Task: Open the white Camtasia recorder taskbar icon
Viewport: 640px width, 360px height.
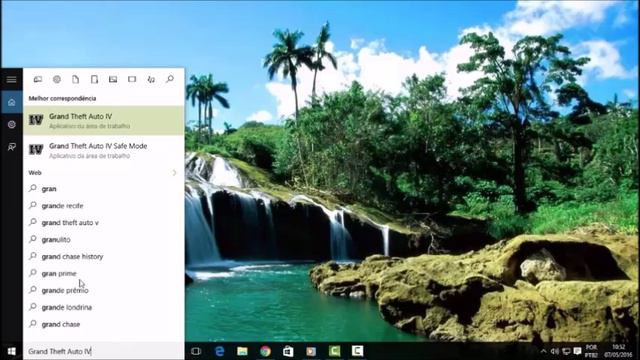Action: [357, 351]
